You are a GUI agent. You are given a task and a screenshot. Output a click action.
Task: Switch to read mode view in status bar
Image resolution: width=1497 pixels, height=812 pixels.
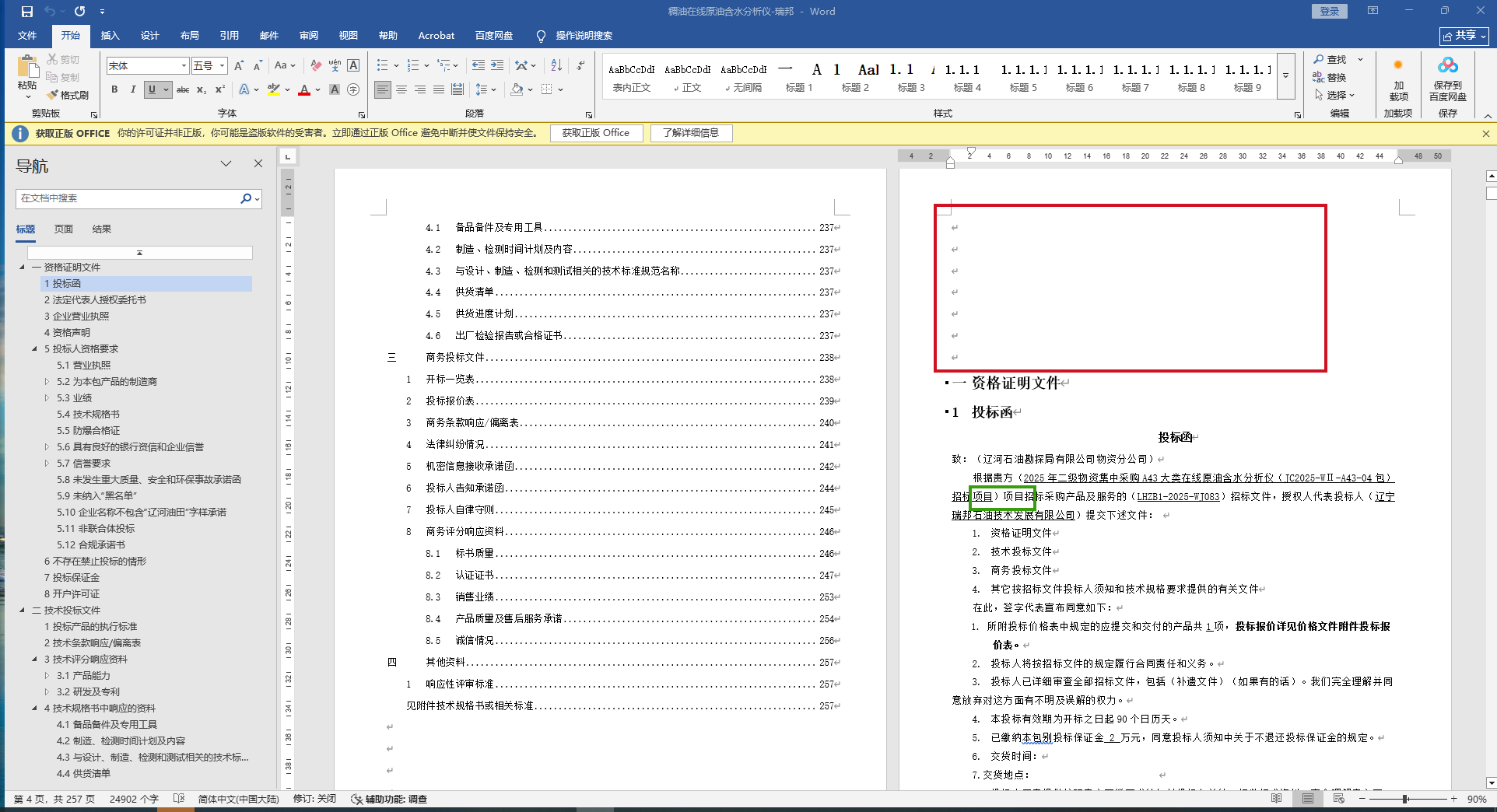pyautogui.click(x=1277, y=799)
